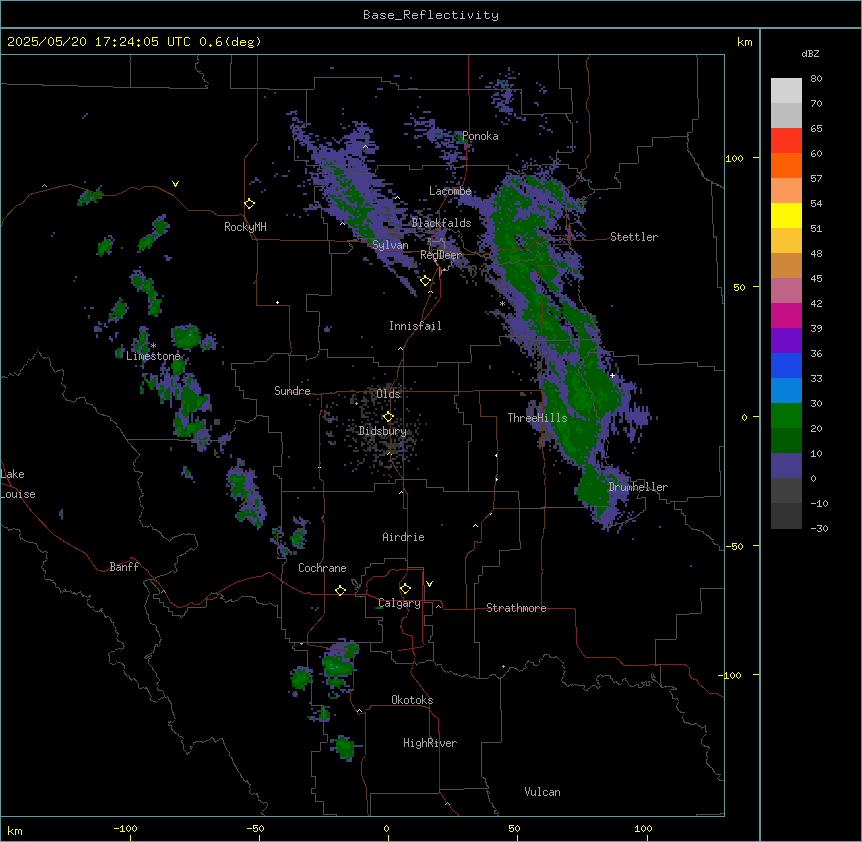The image size is (862, 842).
Task: Click the -30 value in the dBZ legend
Action: [819, 528]
